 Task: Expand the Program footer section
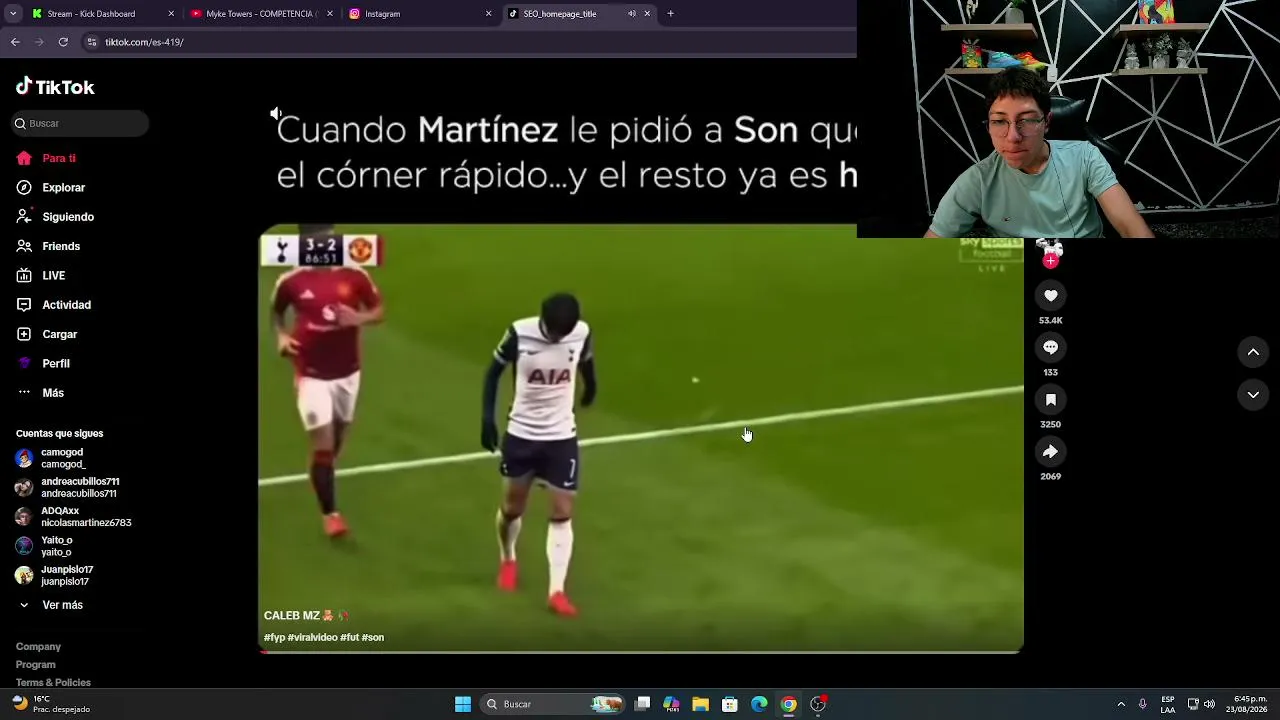[35, 665]
